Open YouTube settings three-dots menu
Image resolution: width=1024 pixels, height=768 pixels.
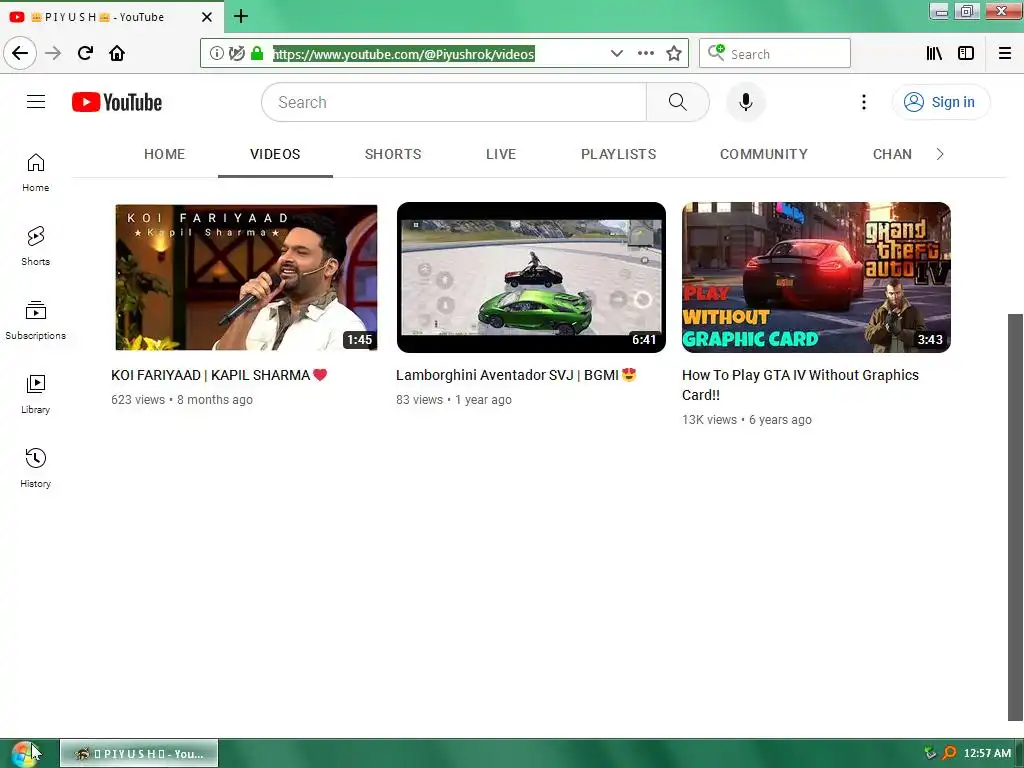point(863,102)
